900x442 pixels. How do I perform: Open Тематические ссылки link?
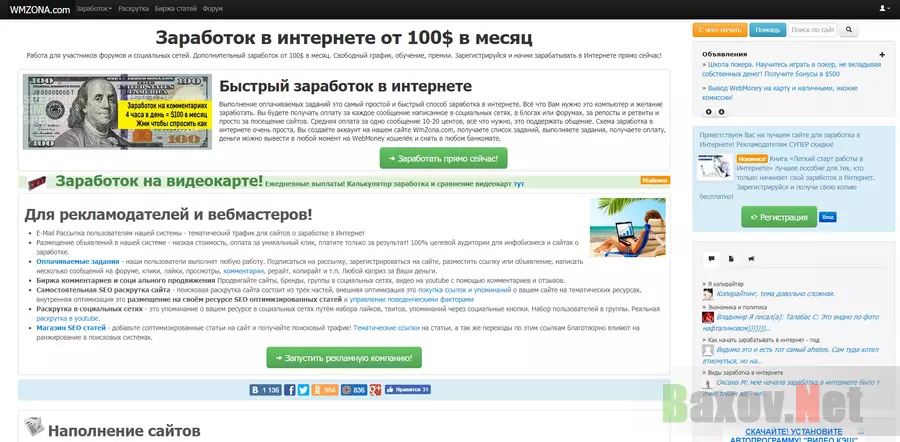[x=386, y=328]
